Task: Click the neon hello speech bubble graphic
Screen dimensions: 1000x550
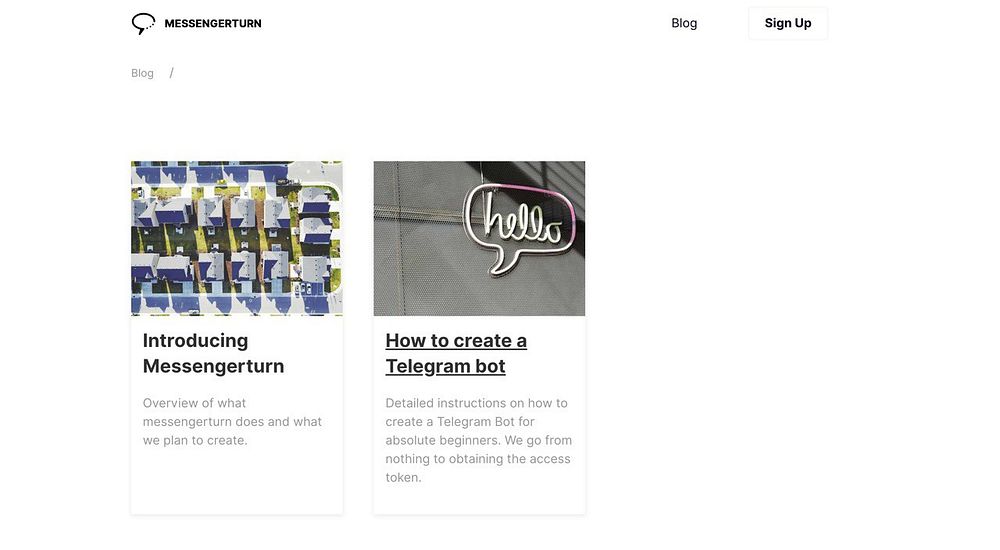Action: tap(519, 229)
